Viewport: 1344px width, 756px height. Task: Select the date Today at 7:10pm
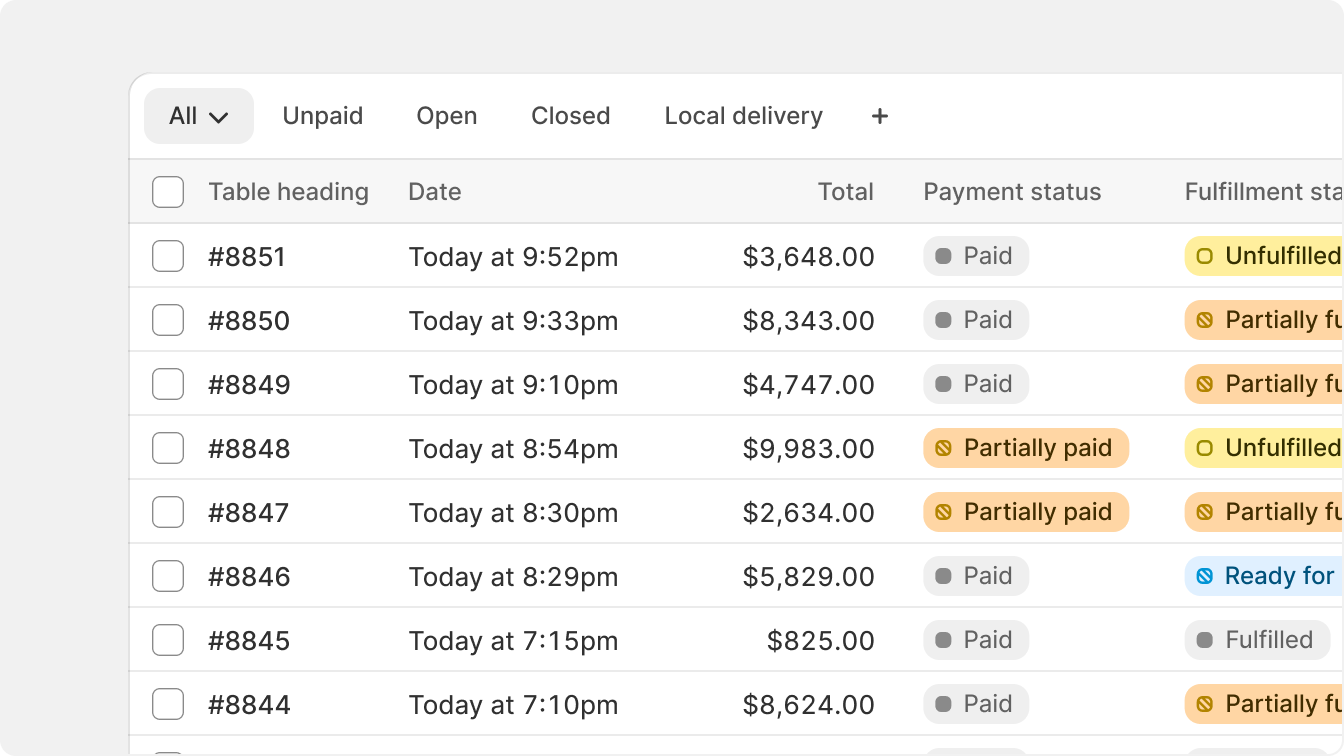pos(513,705)
